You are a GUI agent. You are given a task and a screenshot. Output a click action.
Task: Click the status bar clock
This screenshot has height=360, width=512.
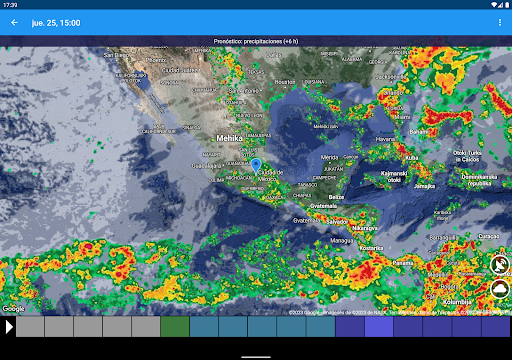tap(10, 5)
